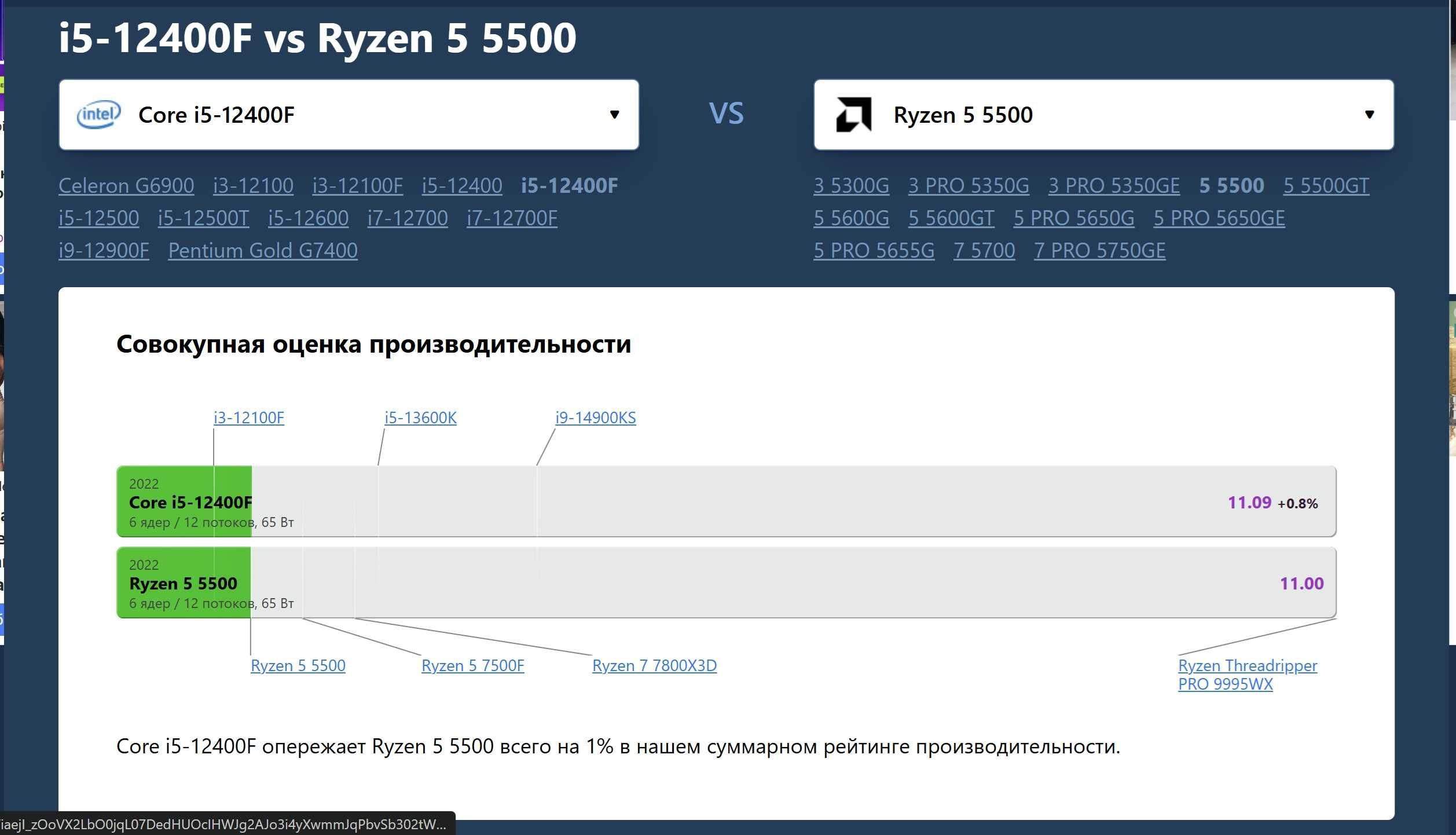Open the Ryzen 5 7500F chart marker label
The height and width of the screenshot is (835, 1456).
(x=473, y=665)
